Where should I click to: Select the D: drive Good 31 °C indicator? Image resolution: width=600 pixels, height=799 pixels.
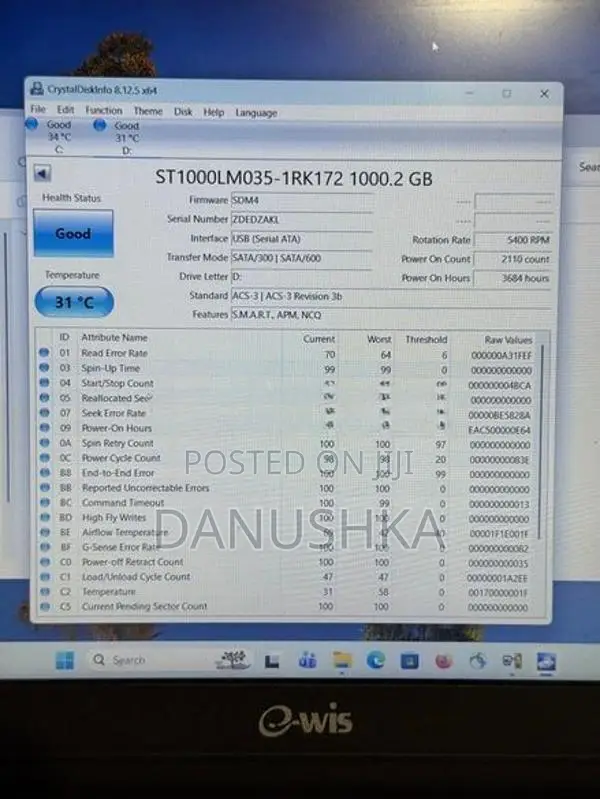[x=117, y=138]
